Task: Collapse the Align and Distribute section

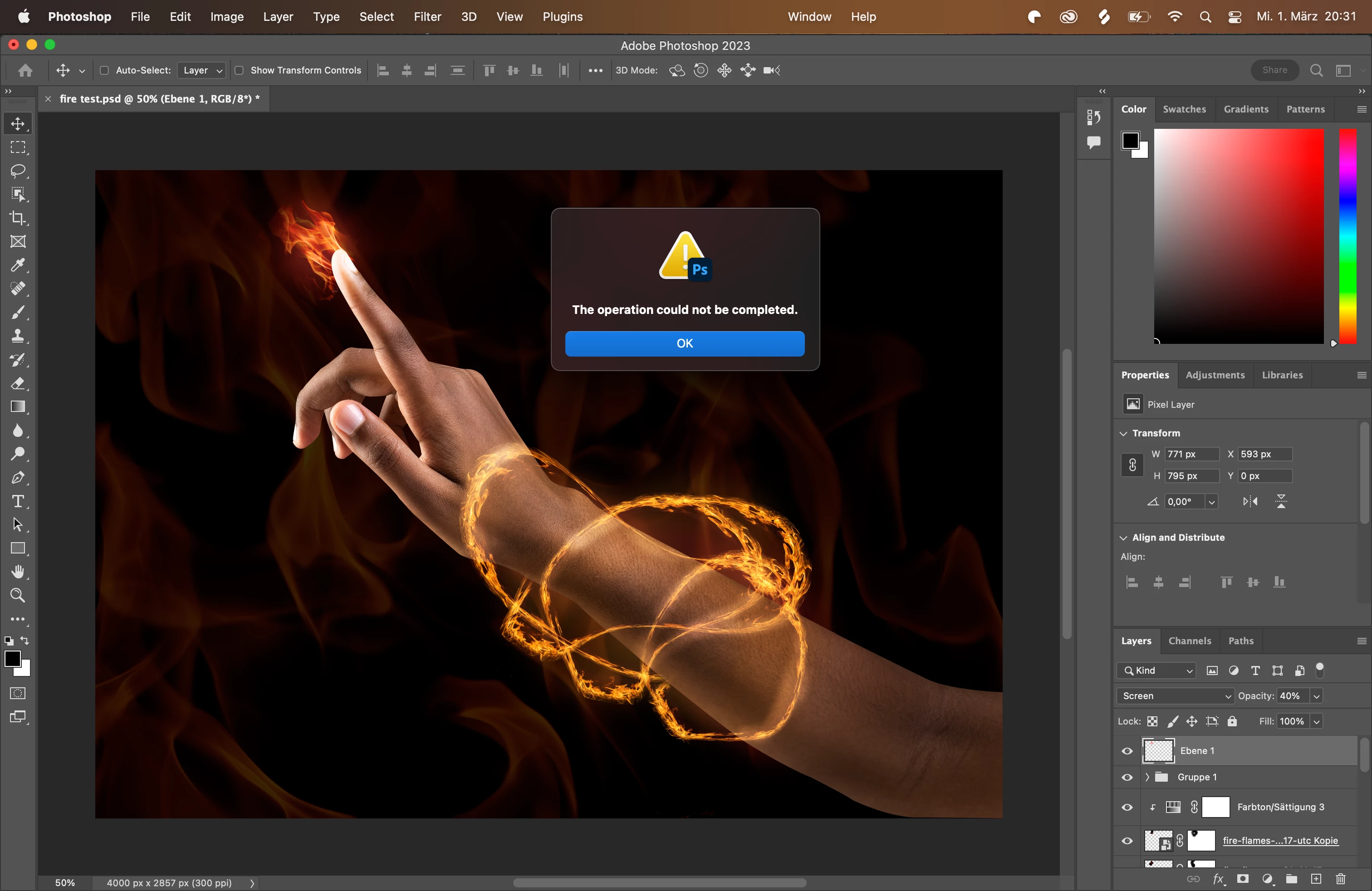Action: click(x=1123, y=538)
